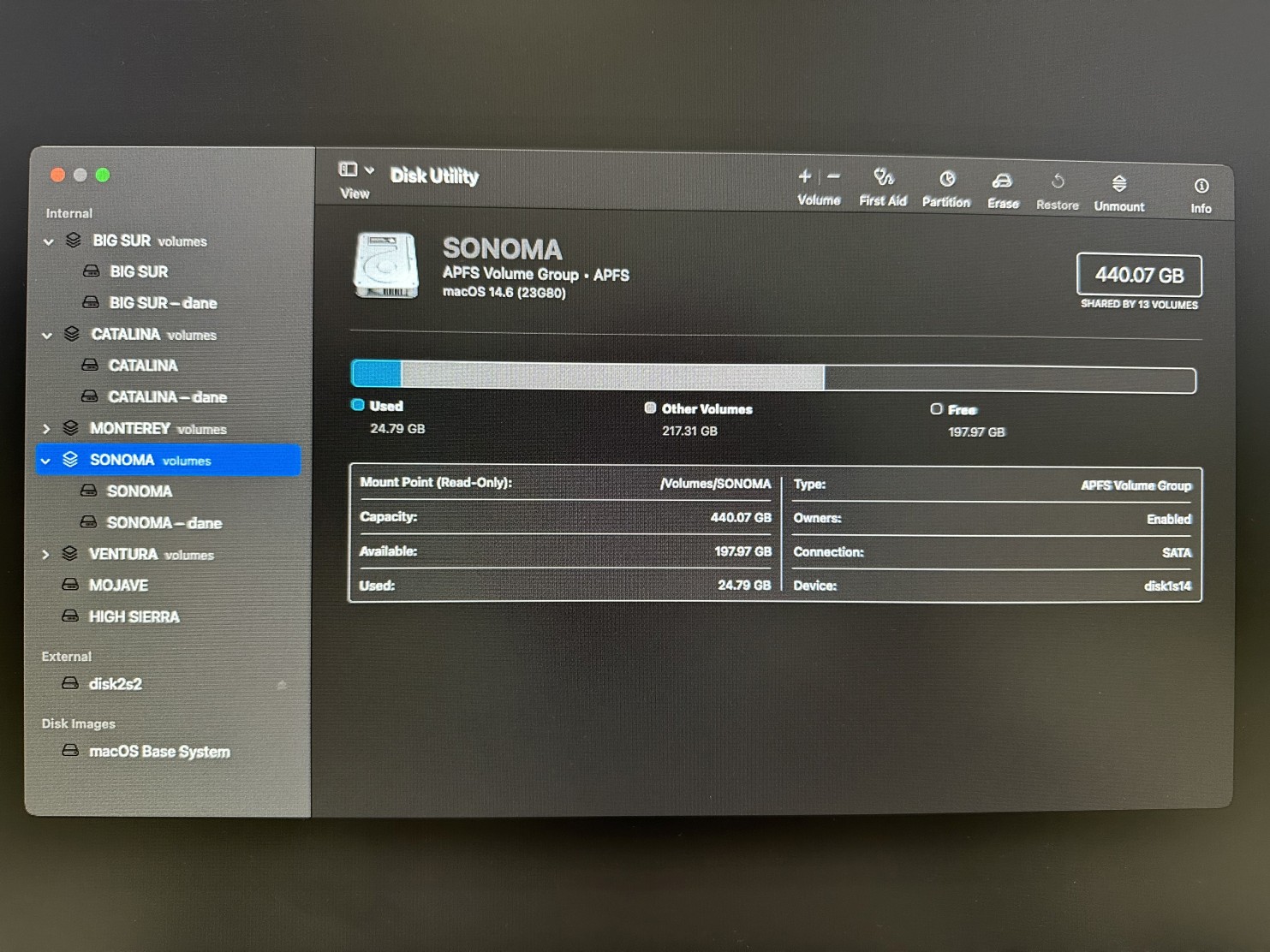The height and width of the screenshot is (952, 1270).
Task: Click the Other Volumes legend swatch
Action: 650,408
